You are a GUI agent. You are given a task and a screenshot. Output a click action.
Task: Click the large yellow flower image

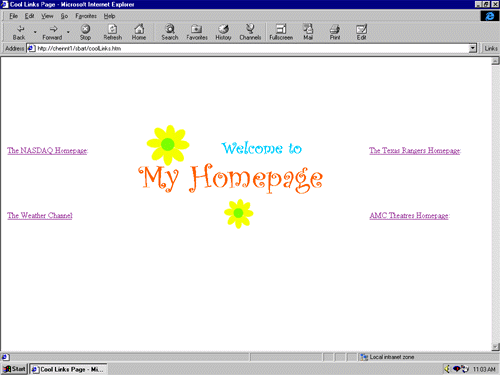pos(168,145)
